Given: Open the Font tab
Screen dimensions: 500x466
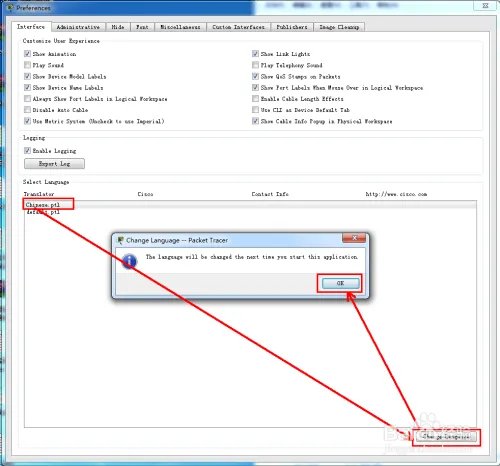Looking at the screenshot, I should [x=142, y=27].
